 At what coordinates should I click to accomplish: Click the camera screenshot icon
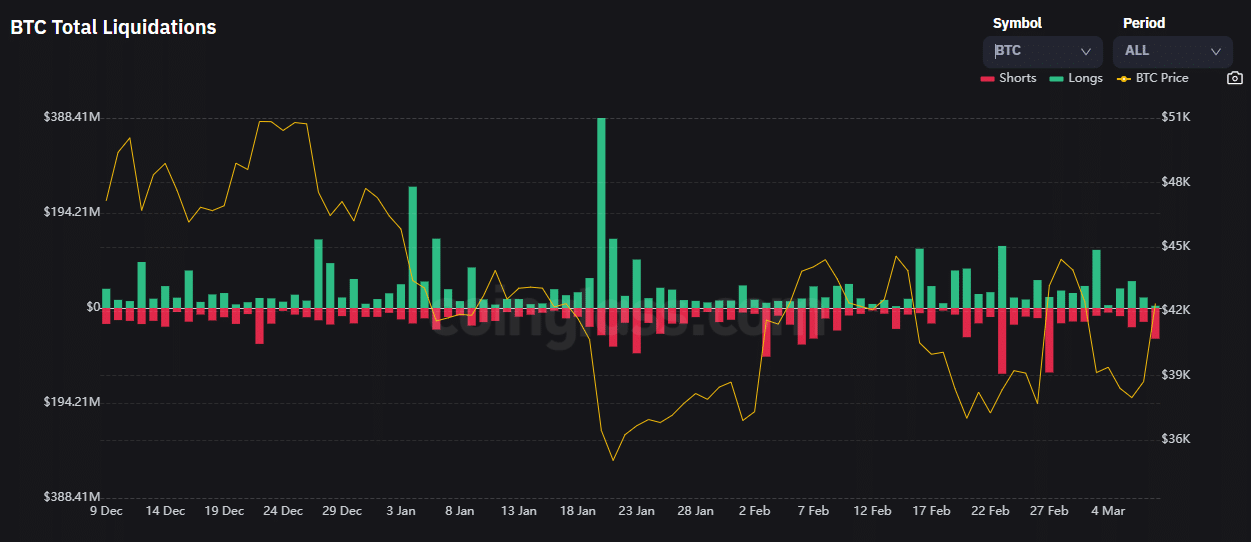(x=1234, y=78)
